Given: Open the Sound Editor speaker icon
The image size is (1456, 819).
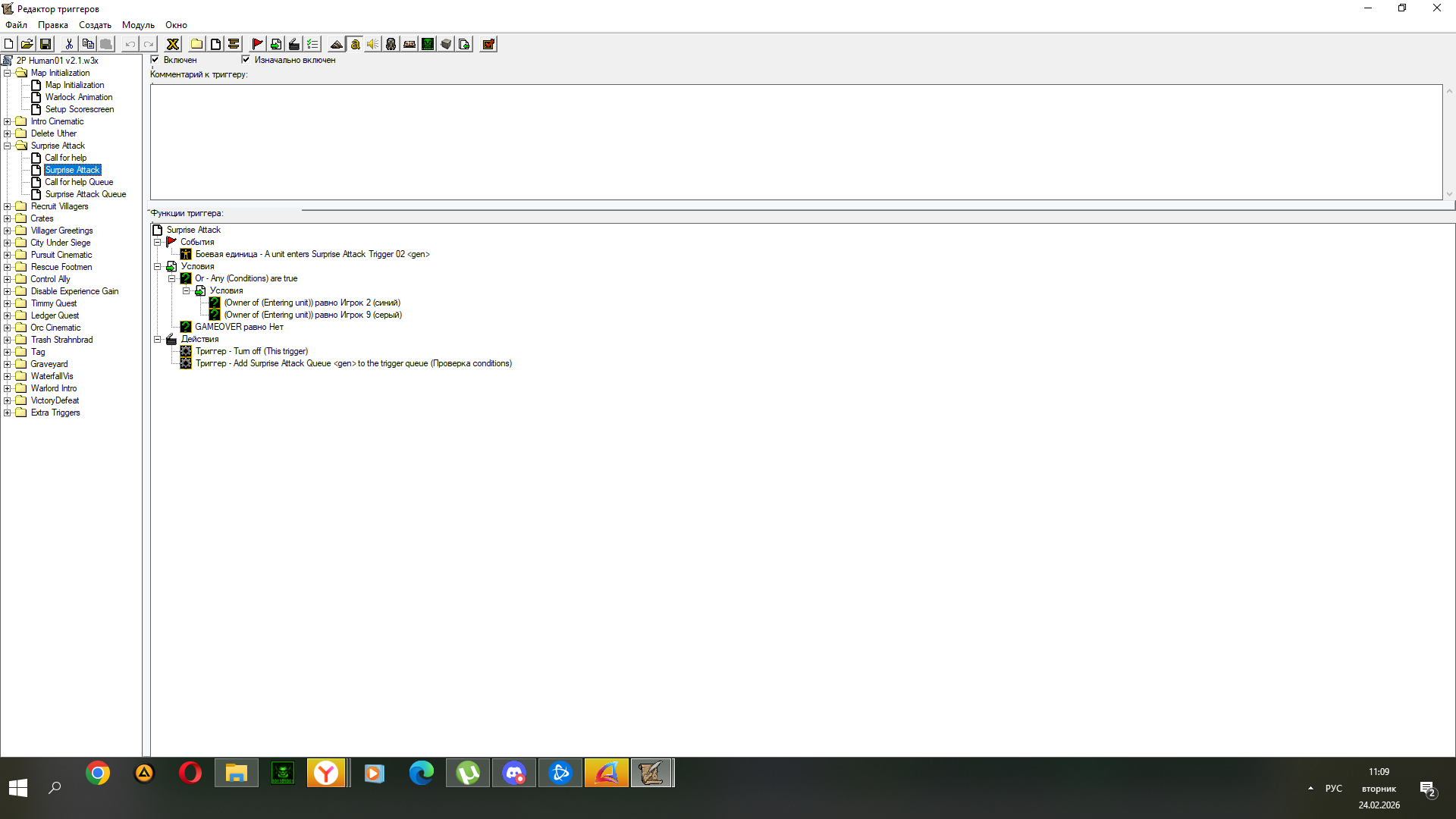Looking at the screenshot, I should click(372, 44).
